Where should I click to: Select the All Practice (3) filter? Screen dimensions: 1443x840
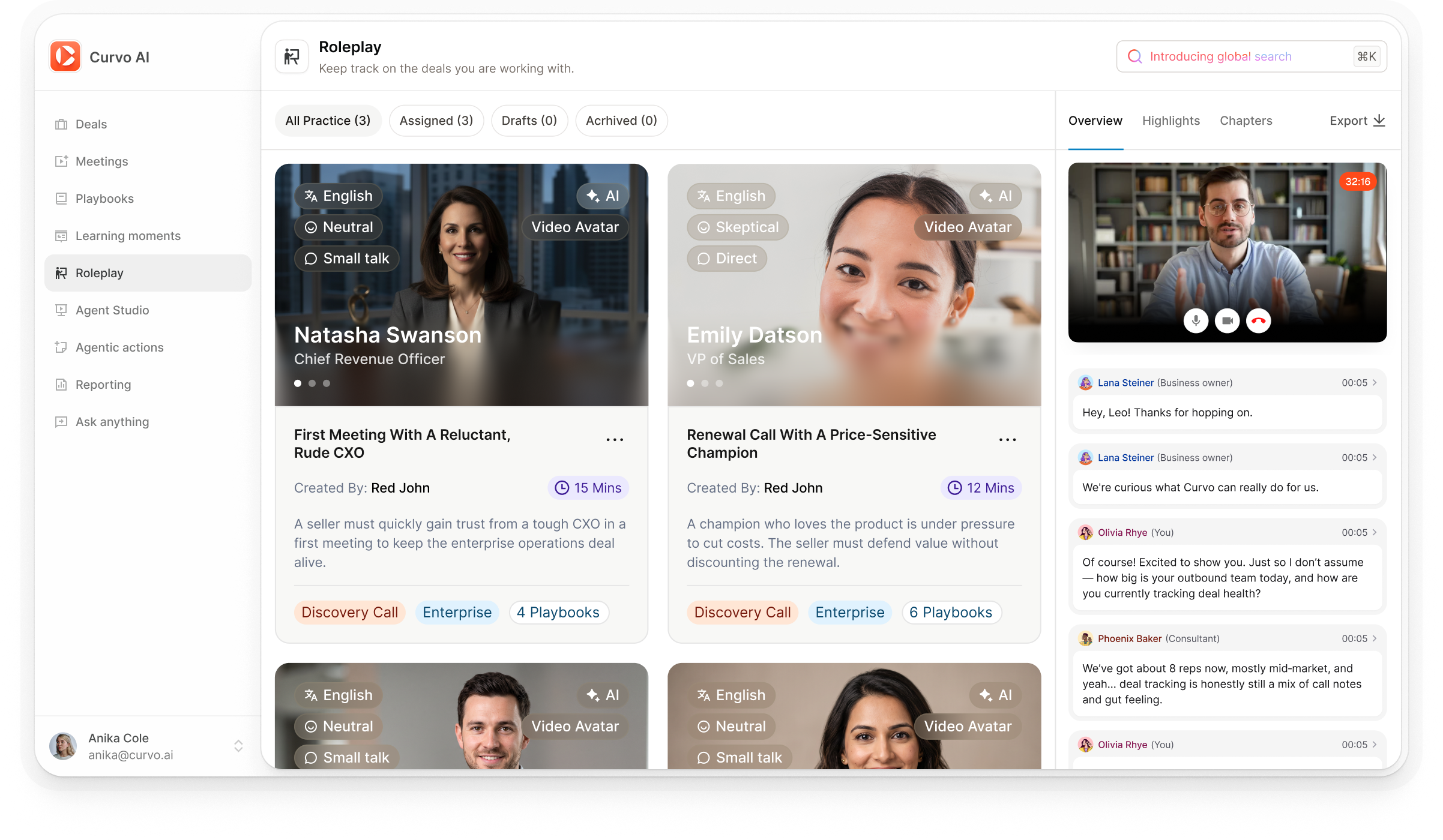pos(328,121)
